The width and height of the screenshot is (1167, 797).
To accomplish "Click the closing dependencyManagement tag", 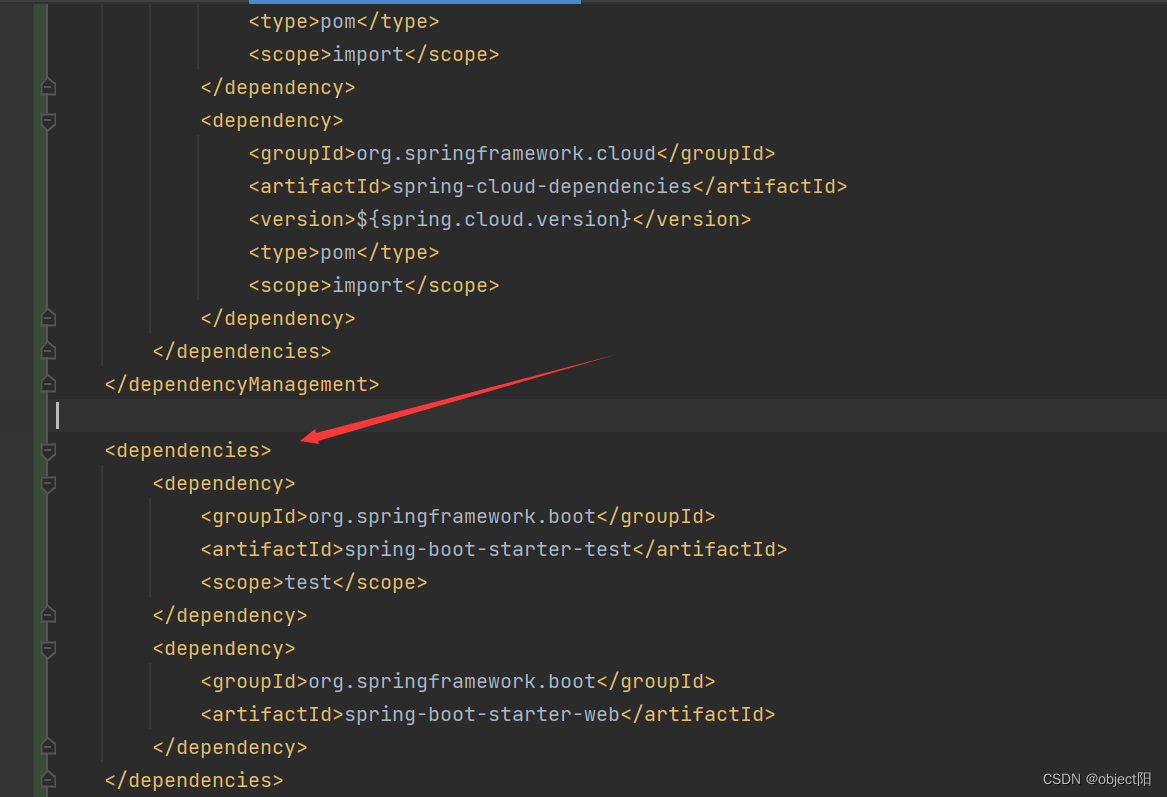I will click(x=241, y=384).
